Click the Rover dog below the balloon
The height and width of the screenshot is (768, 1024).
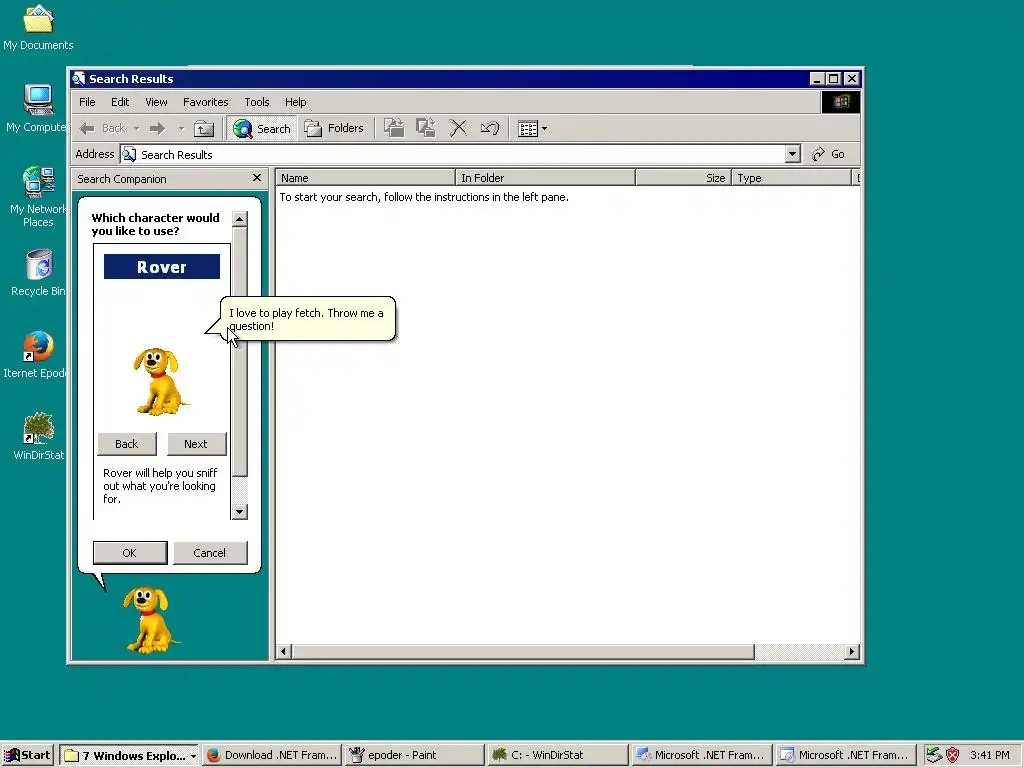coord(150,619)
